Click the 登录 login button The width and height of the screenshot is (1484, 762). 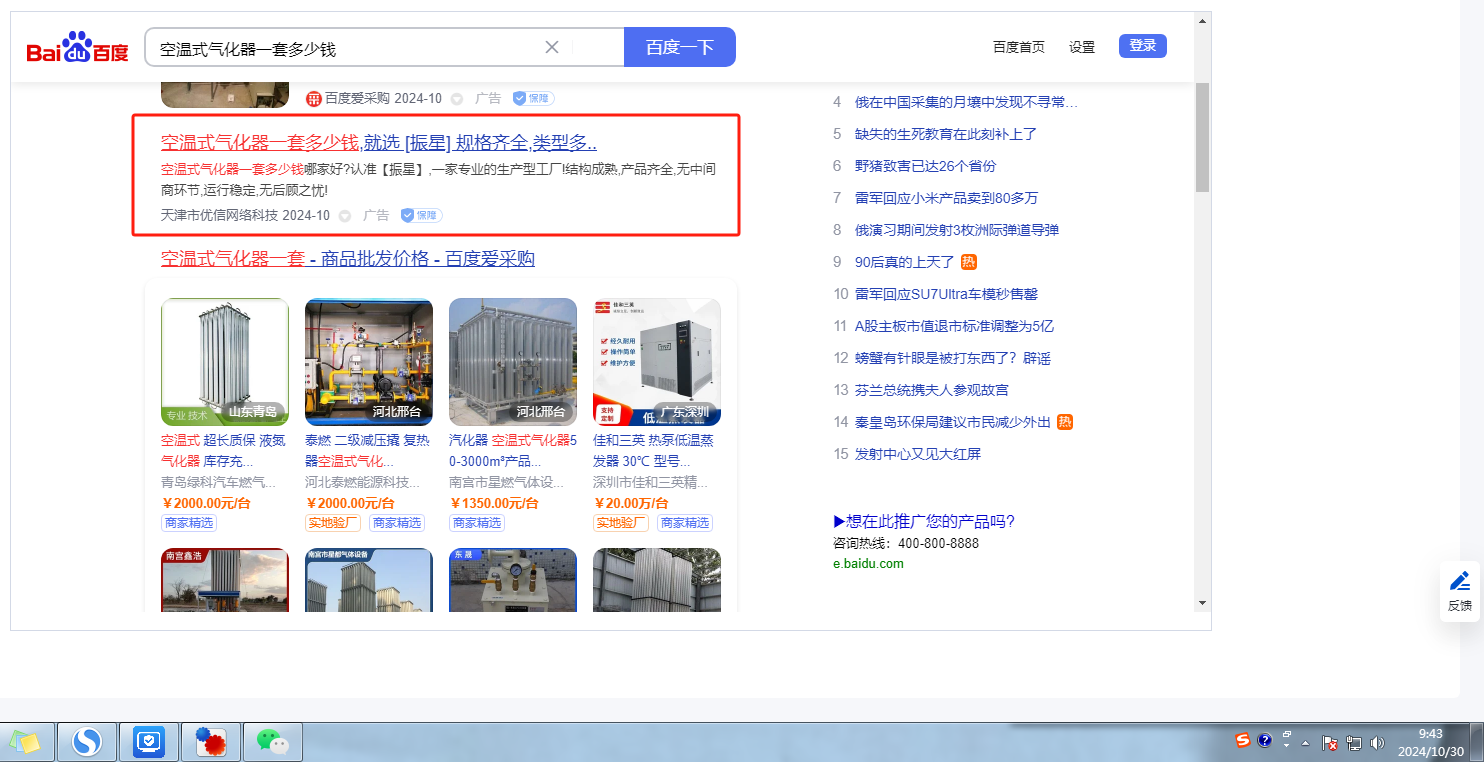(1142, 46)
